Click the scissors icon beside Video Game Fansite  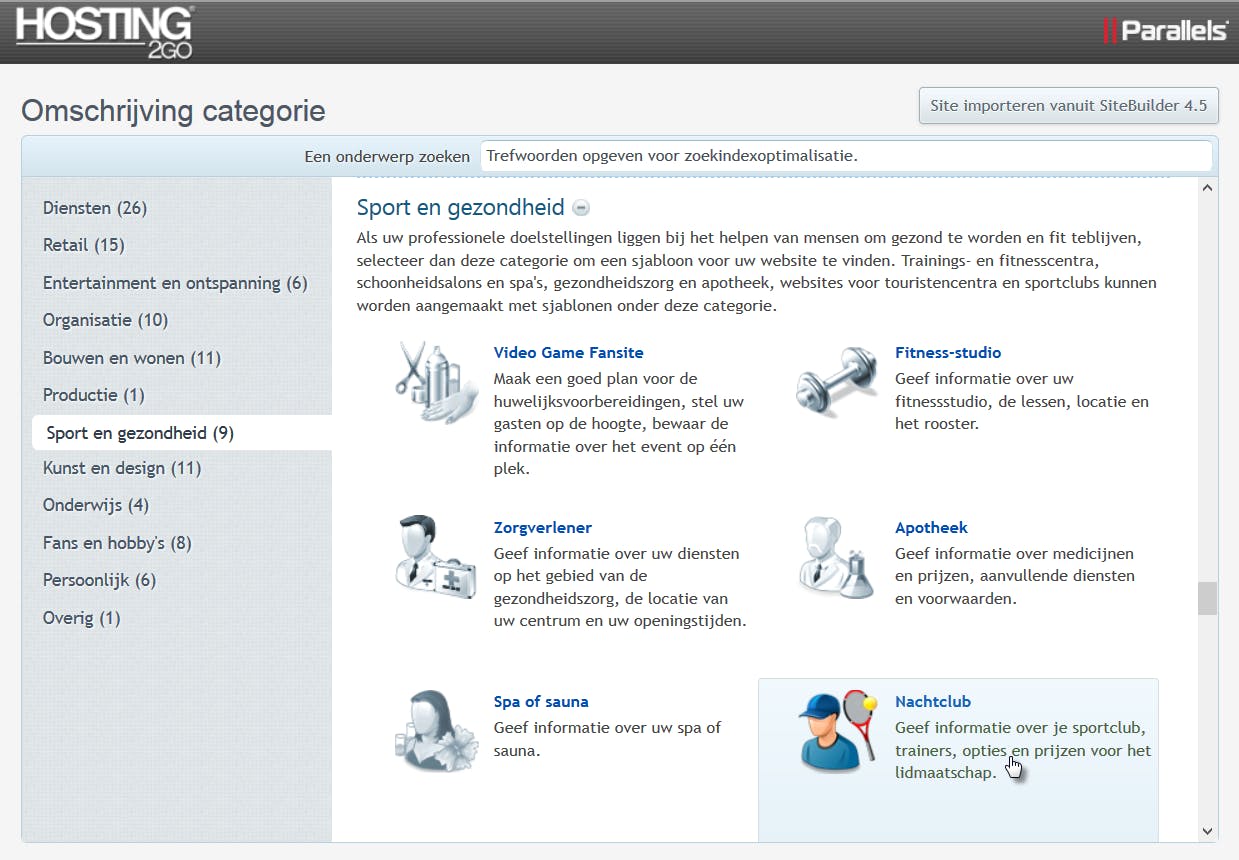tap(437, 383)
